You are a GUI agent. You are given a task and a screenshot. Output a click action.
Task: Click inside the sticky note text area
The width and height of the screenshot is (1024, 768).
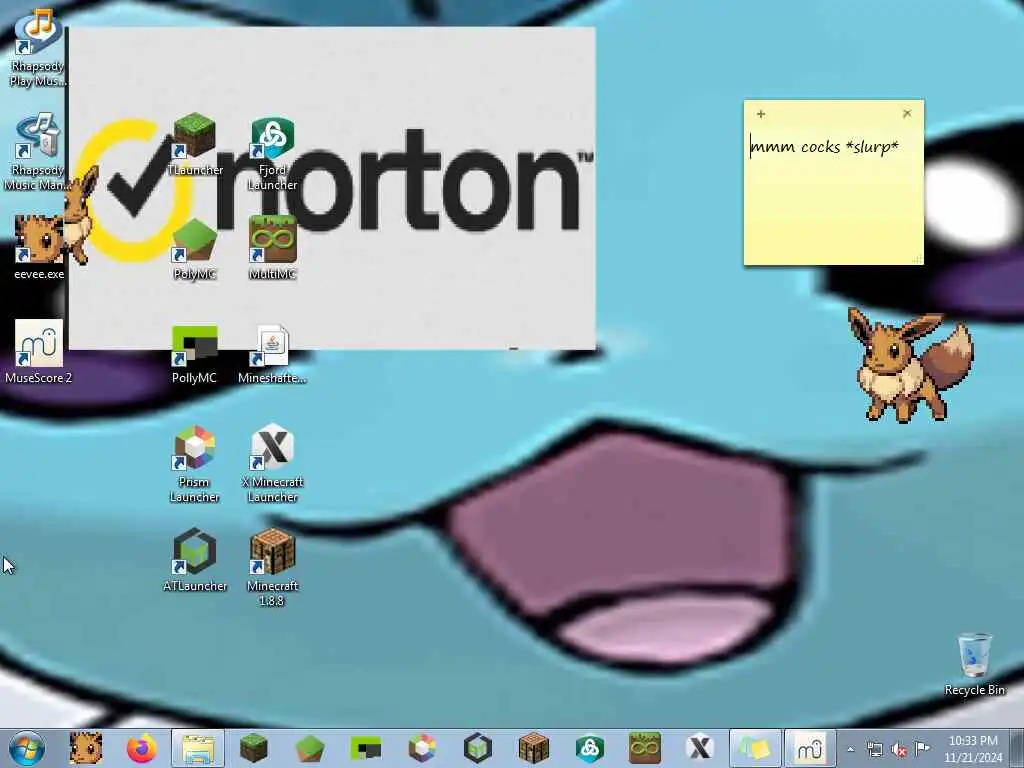[x=834, y=194]
